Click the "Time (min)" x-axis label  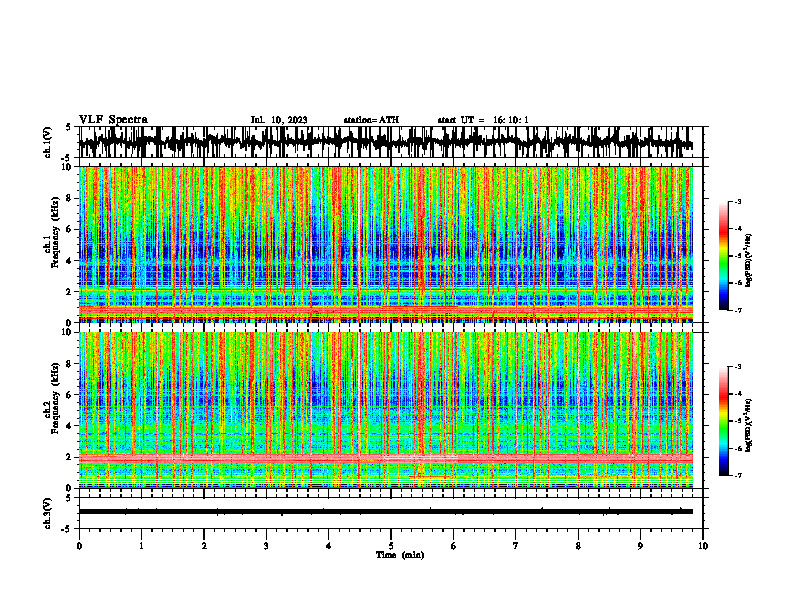[400, 555]
